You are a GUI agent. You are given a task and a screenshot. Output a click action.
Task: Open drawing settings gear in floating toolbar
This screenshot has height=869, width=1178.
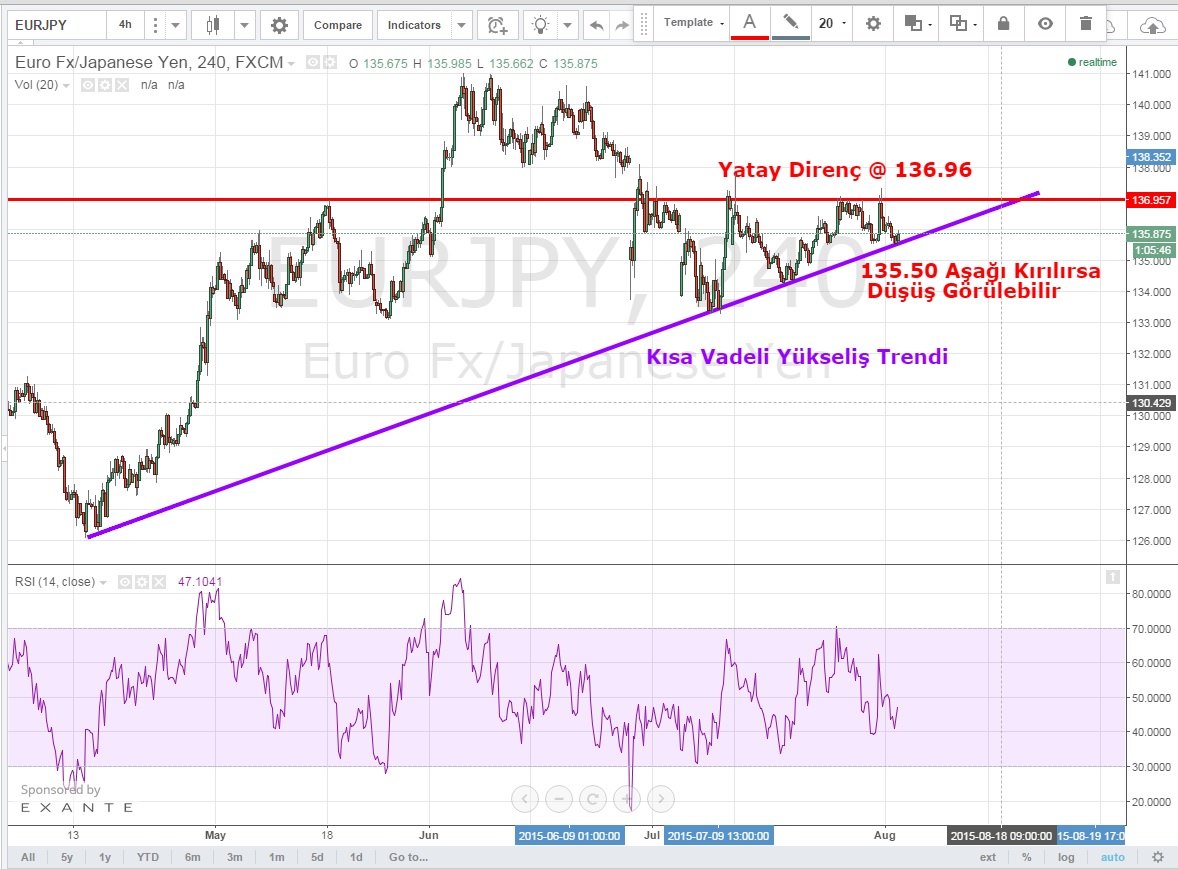tap(873, 23)
